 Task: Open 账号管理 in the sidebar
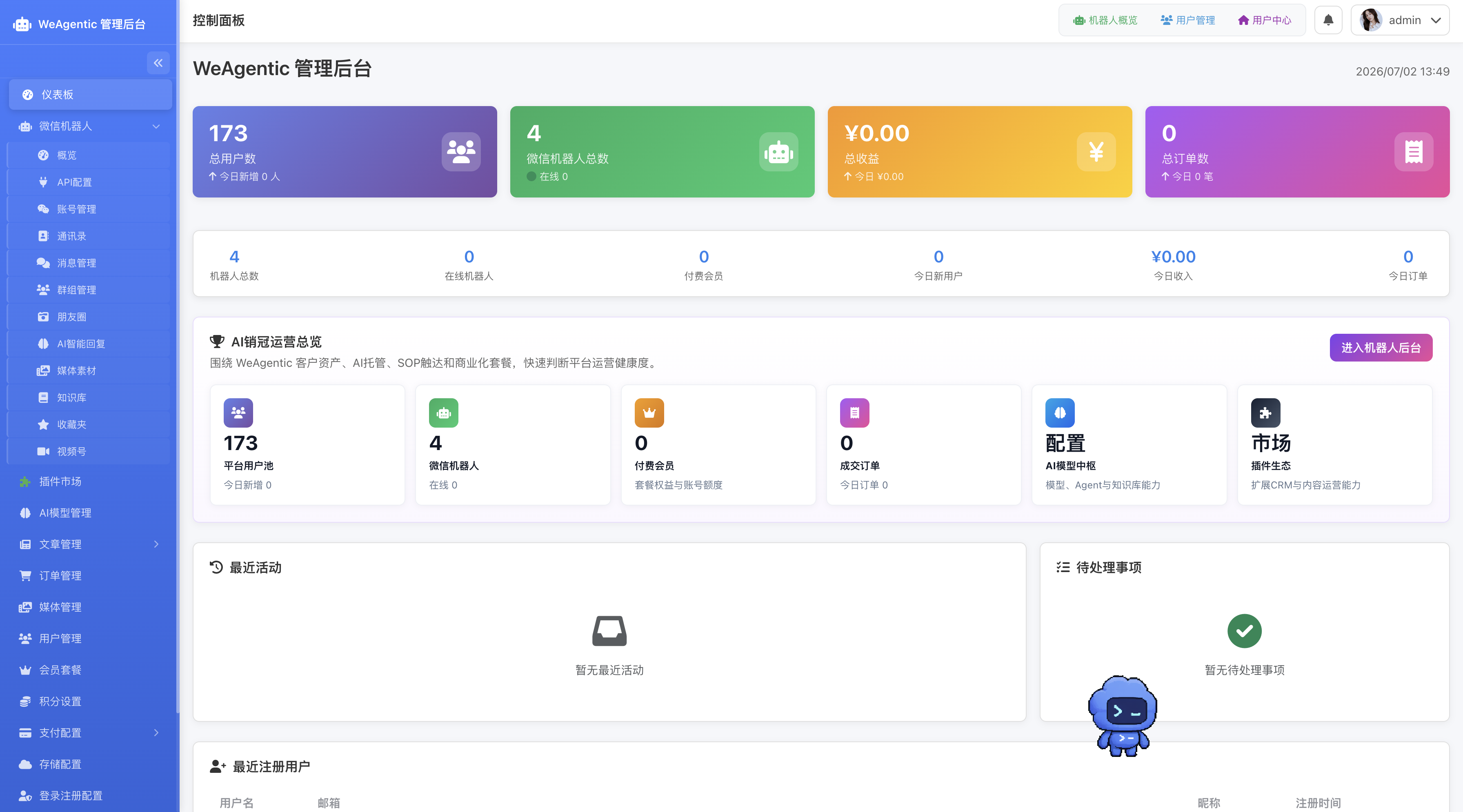[88, 209]
